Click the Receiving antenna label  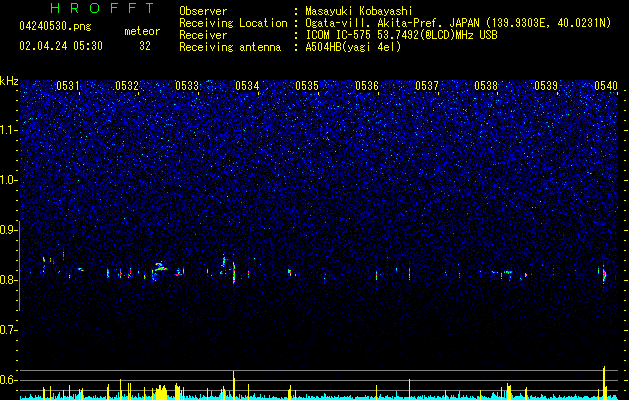230,47
